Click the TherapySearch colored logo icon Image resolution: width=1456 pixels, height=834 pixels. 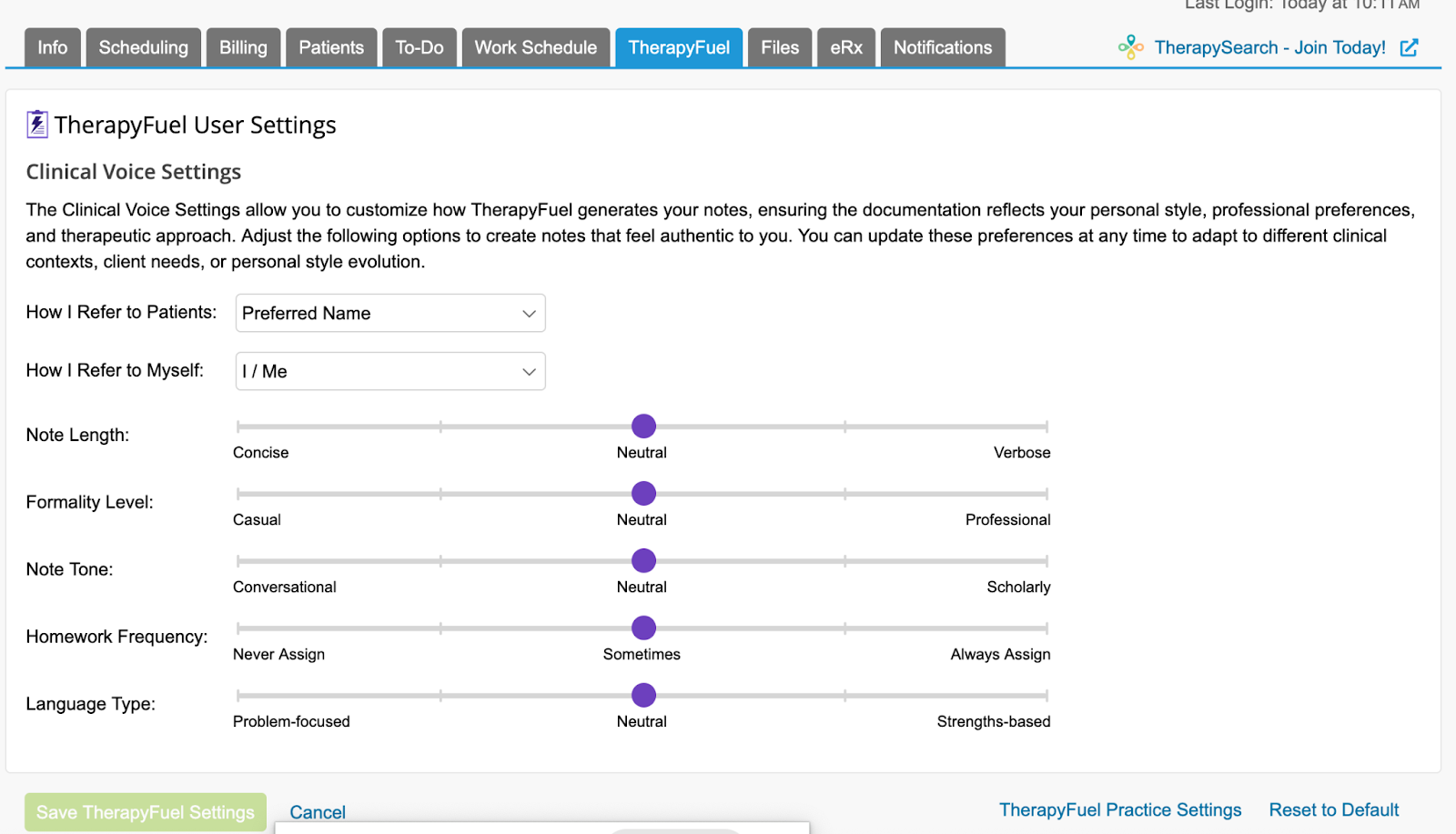(x=1130, y=47)
